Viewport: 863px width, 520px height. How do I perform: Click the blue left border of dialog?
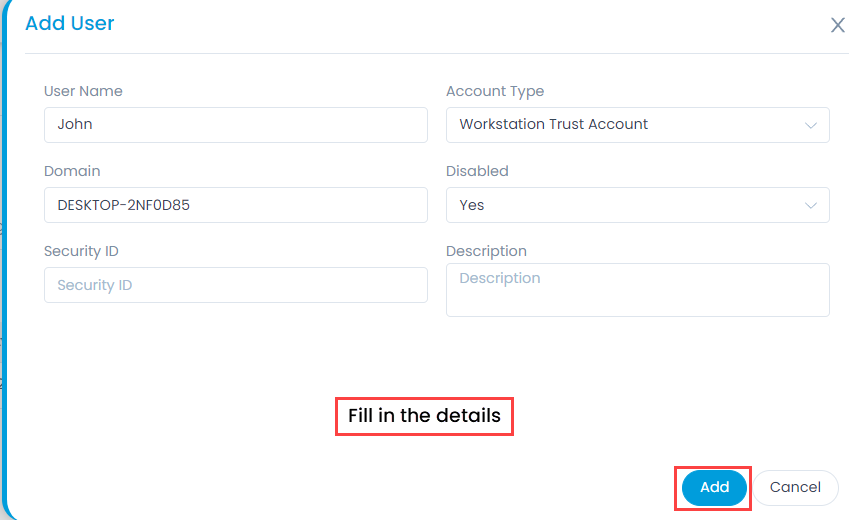[4, 259]
